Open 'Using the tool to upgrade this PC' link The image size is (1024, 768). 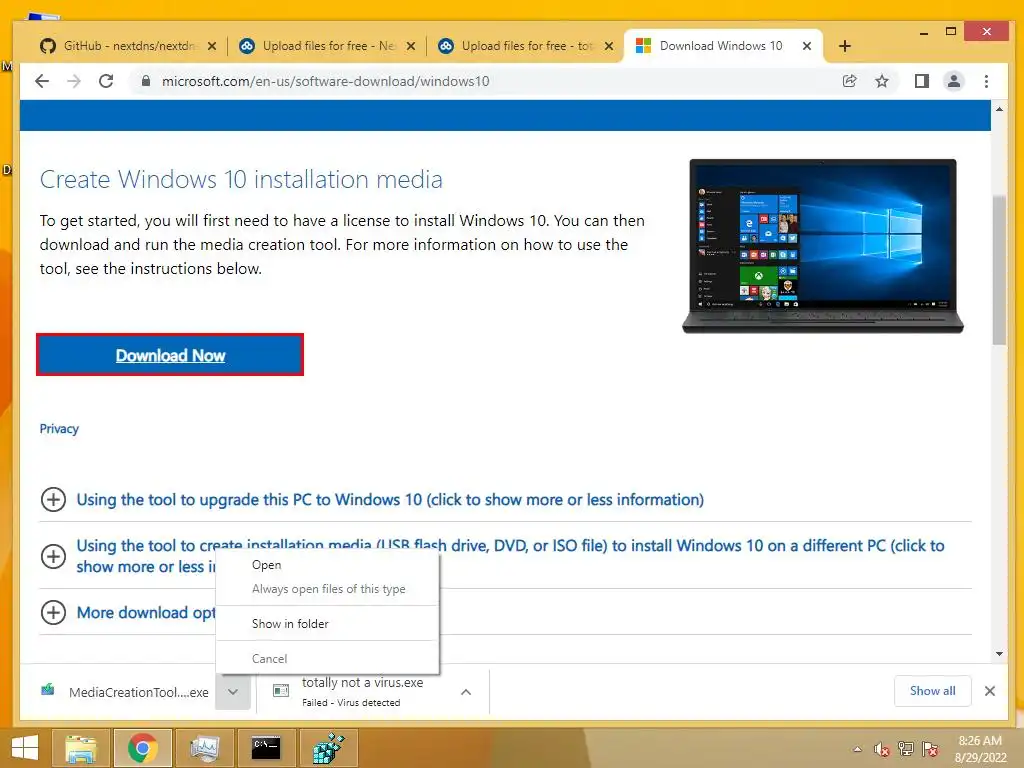point(390,500)
